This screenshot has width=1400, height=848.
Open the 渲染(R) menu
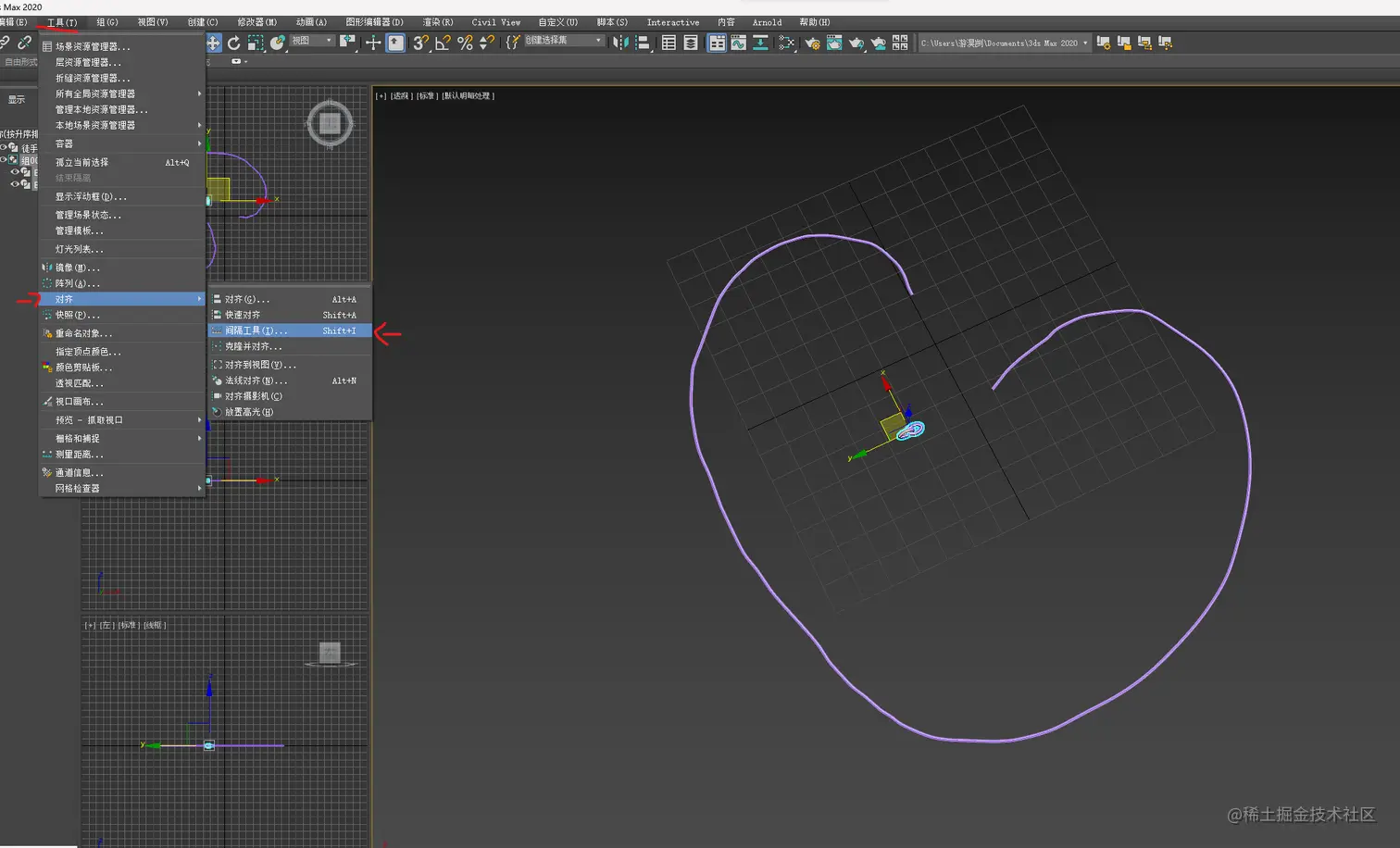pos(438,22)
